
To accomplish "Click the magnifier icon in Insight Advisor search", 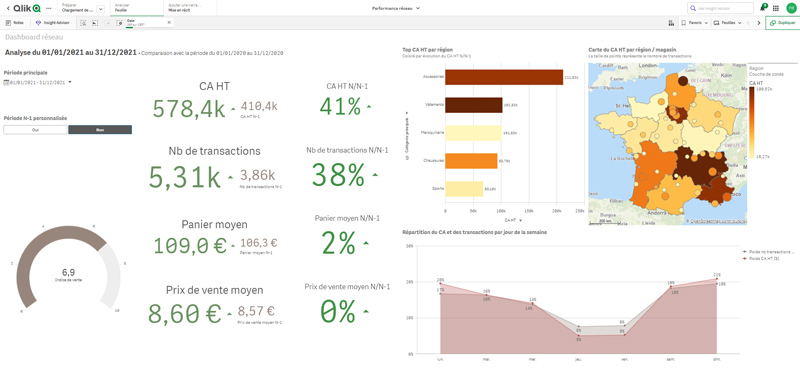I will 693,8.
